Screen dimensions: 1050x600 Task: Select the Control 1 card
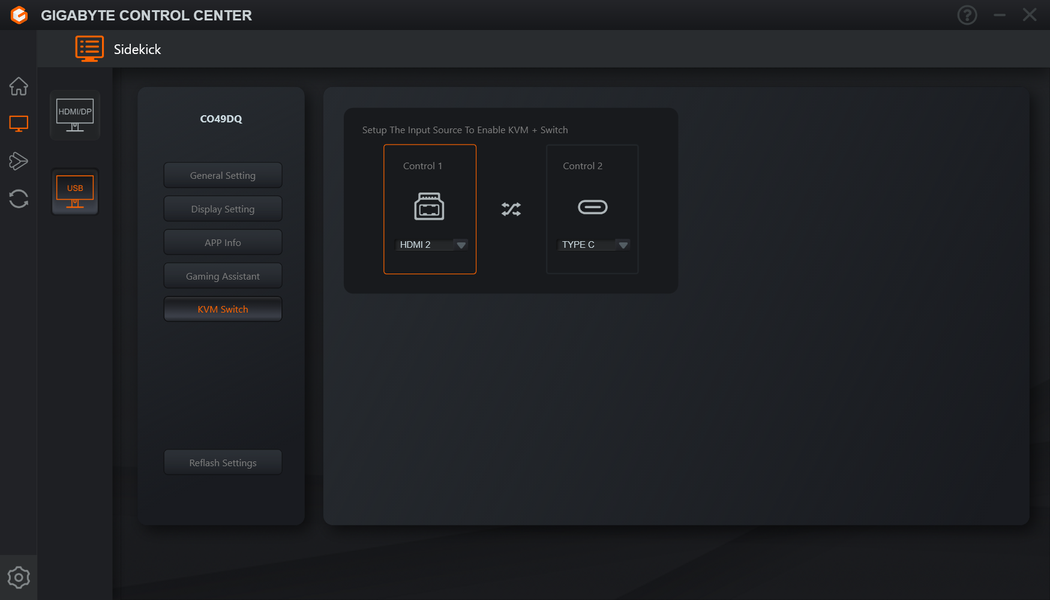(x=430, y=209)
